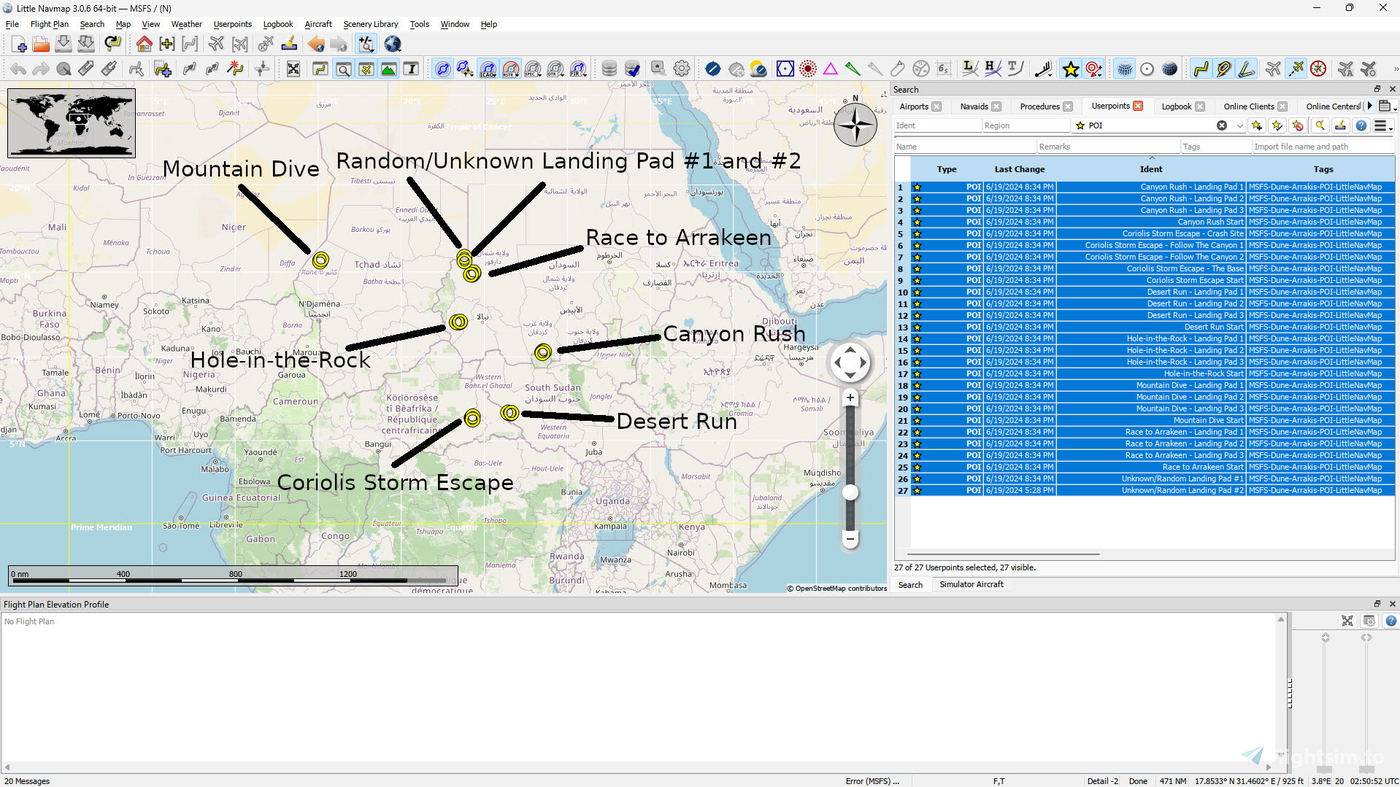Toggle hillshading with the green mountain icon
This screenshot has width=1400, height=787.
(x=391, y=68)
